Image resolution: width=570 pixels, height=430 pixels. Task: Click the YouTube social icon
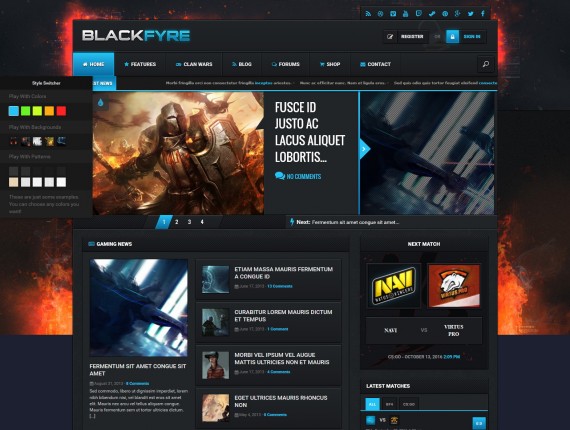click(406, 14)
